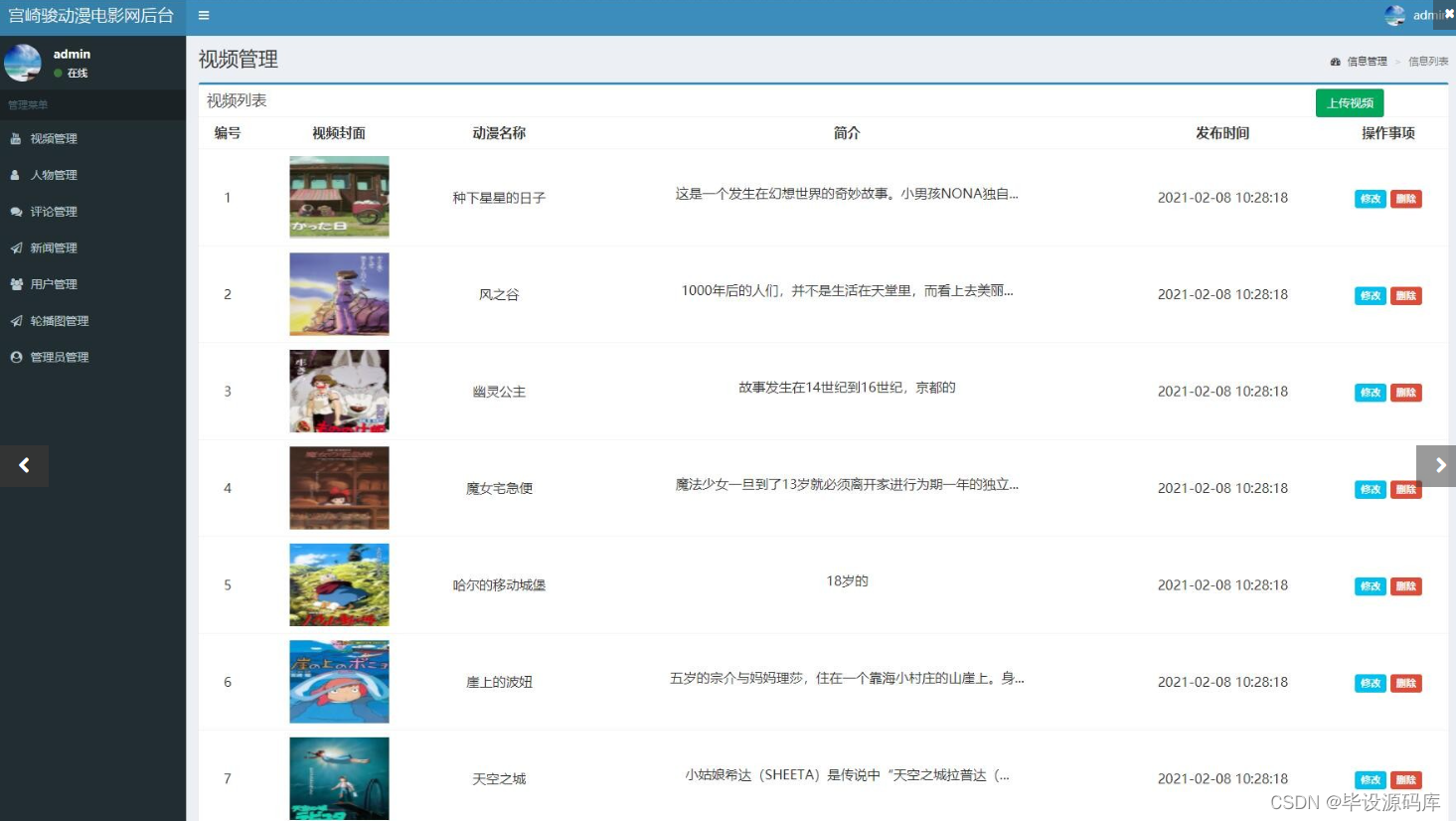Viewport: 1456px width, 821px height.
Task: Select the description starting with 1000年后的人们
Action: click(847, 291)
